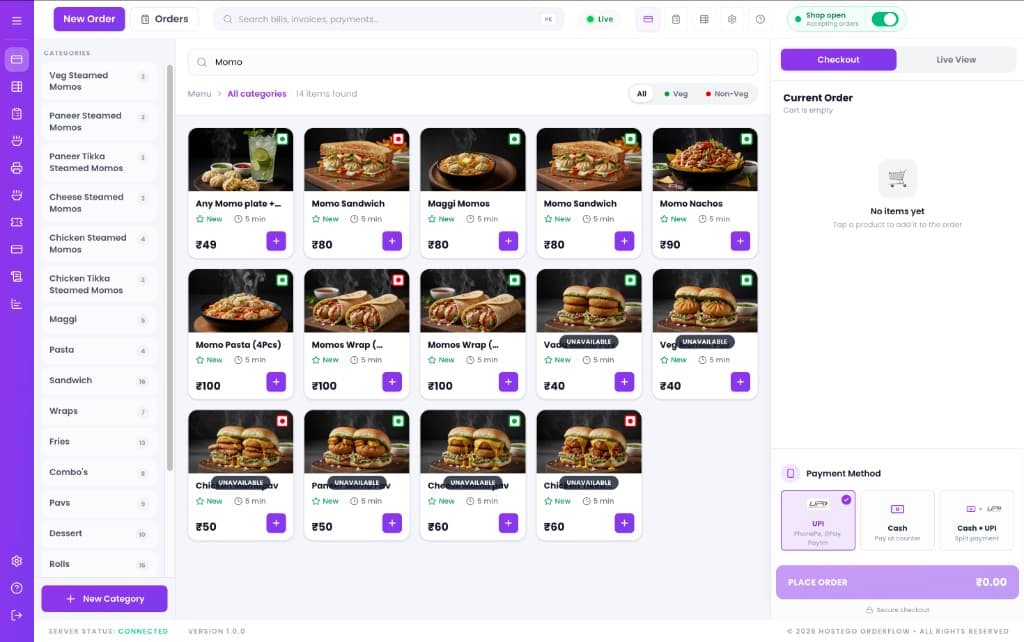Open the Orders button in header
The image size is (1024, 642).
(x=164, y=19)
